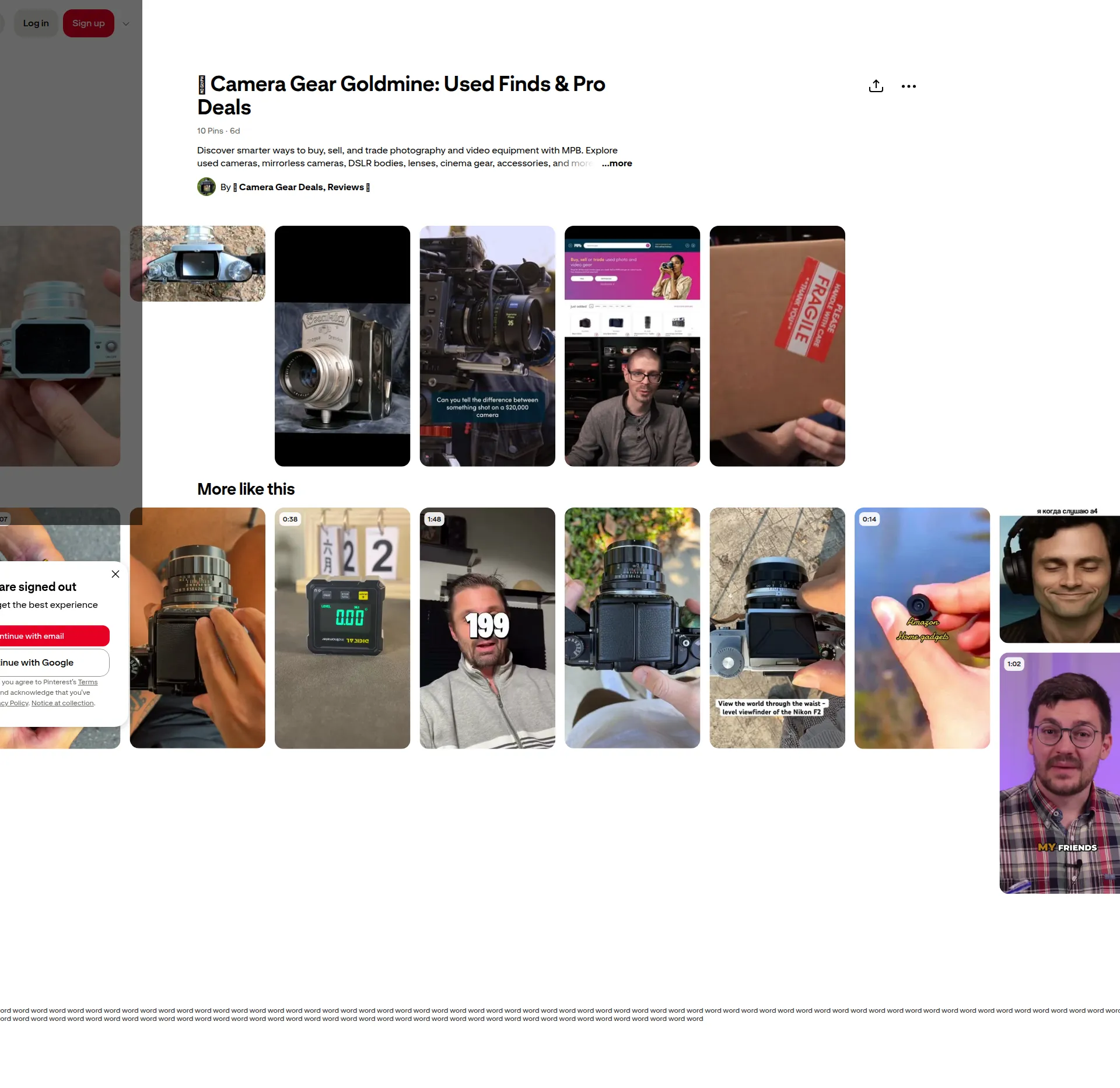Click the board author avatar
This screenshot has width=1120, height=1088.
[x=206, y=187]
